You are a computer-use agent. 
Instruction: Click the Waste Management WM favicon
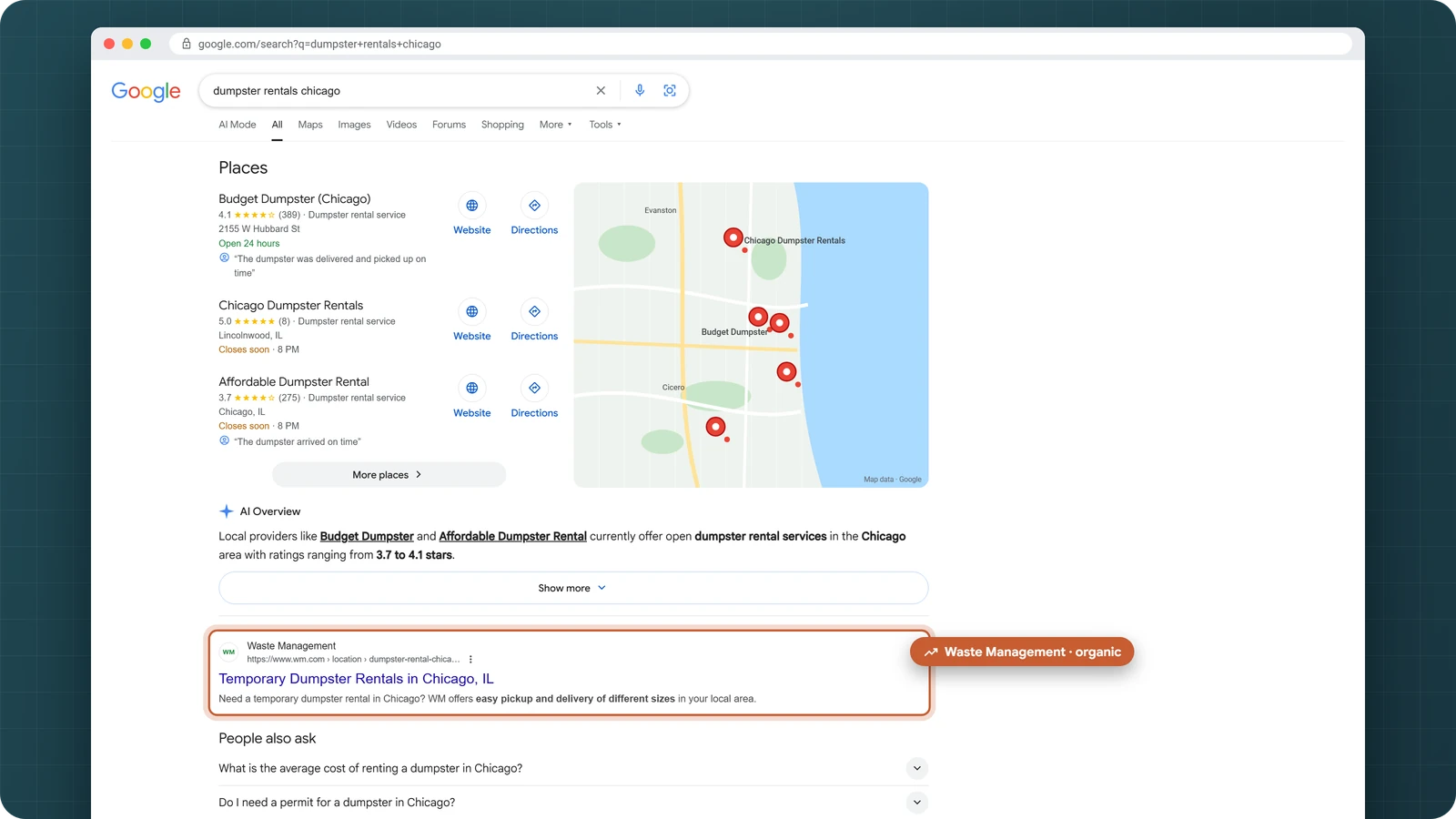(x=228, y=652)
